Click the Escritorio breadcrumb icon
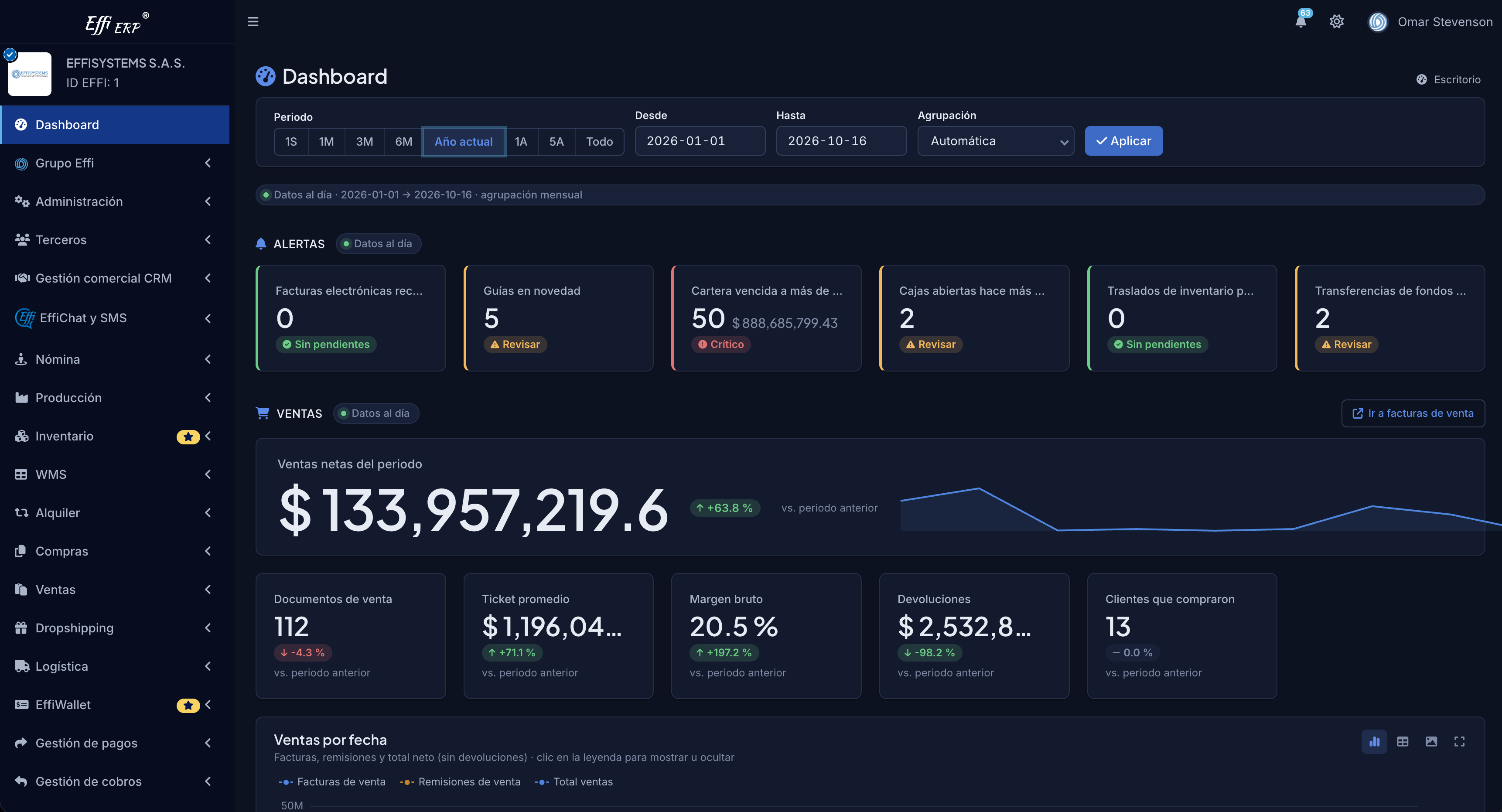This screenshot has height=812, width=1502. pos(1422,79)
